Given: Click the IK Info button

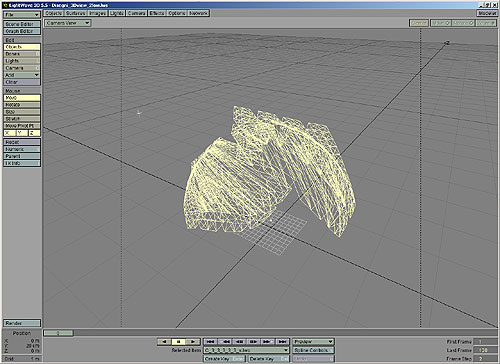Looking at the screenshot, I should pos(22,163).
